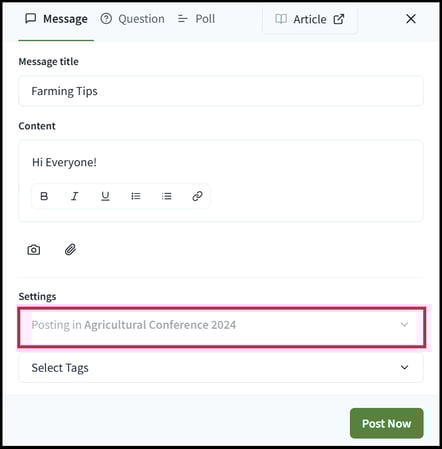Open the Article option
This screenshot has height=449, width=442.
(310, 19)
